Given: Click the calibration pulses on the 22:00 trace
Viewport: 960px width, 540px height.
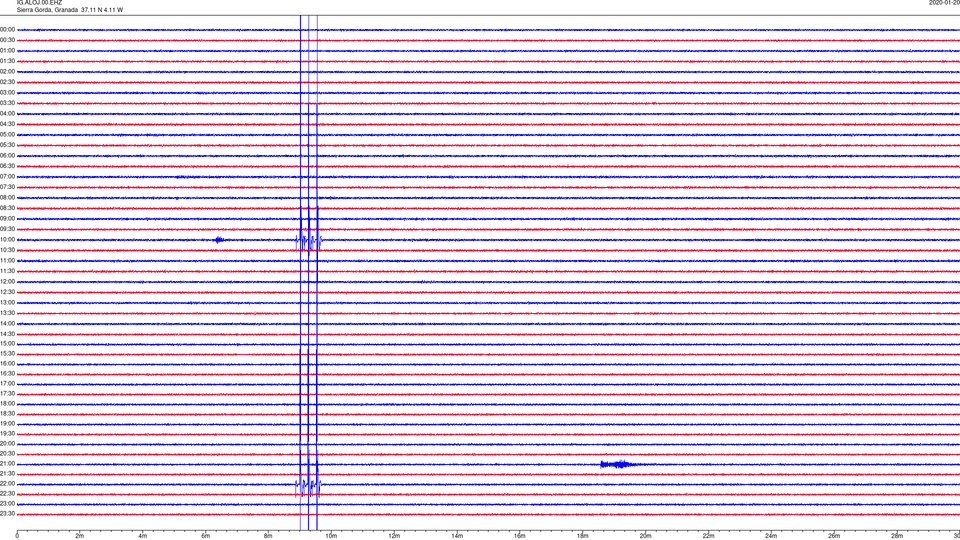Looking at the screenshot, I should [309, 487].
